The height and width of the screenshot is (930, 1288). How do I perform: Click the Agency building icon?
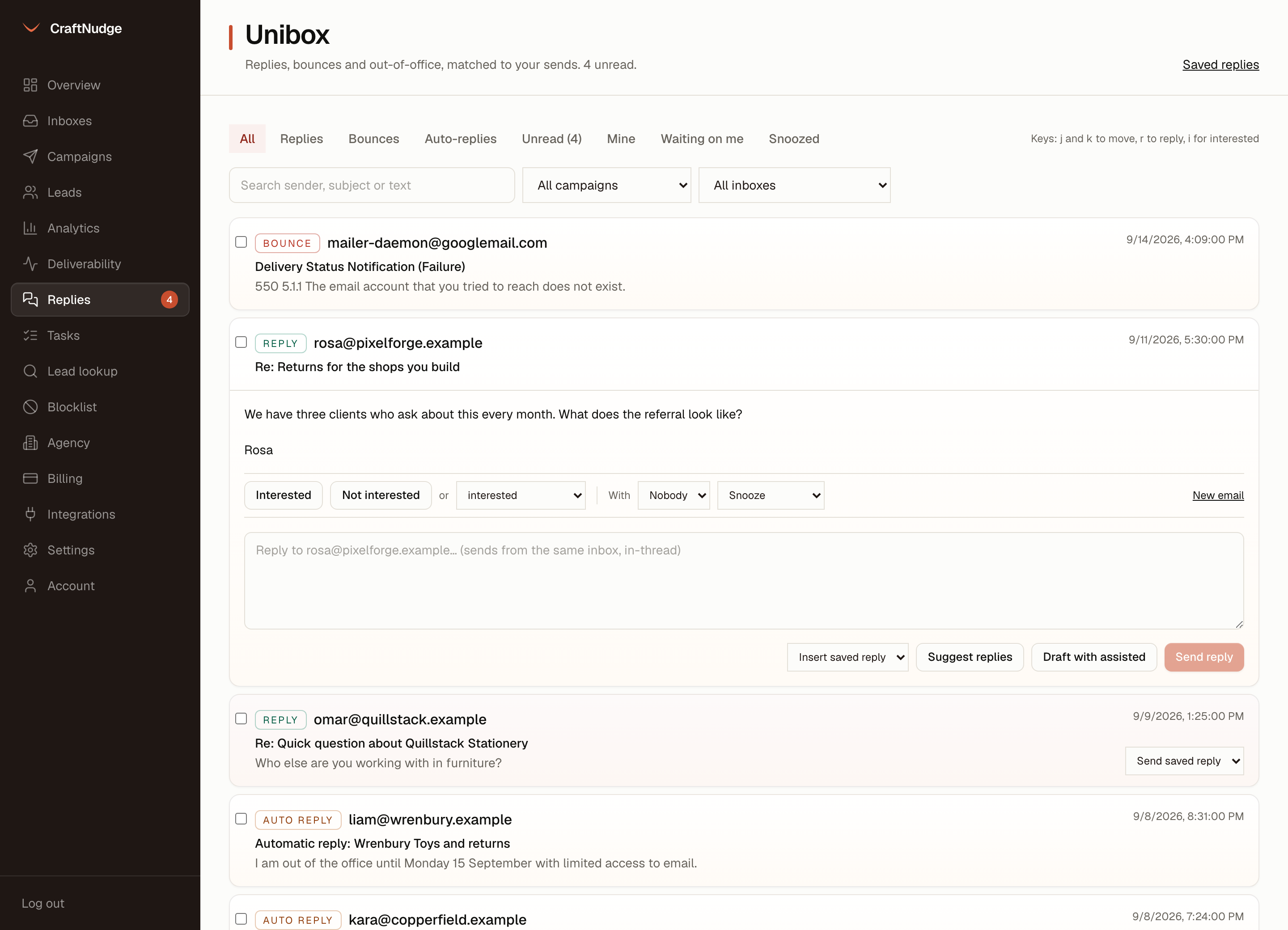coord(30,443)
